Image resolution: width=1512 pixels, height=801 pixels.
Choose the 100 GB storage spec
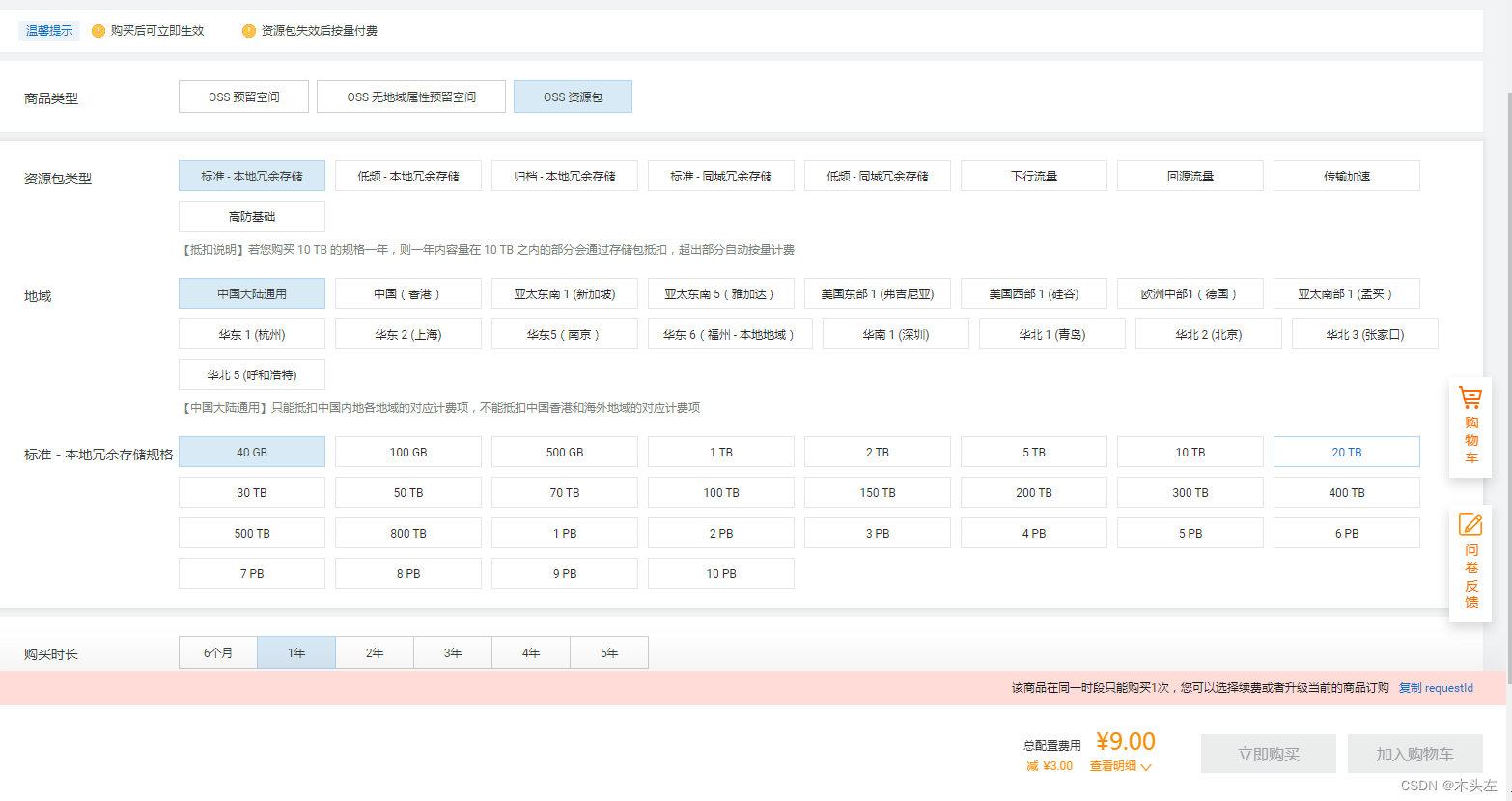coord(408,452)
